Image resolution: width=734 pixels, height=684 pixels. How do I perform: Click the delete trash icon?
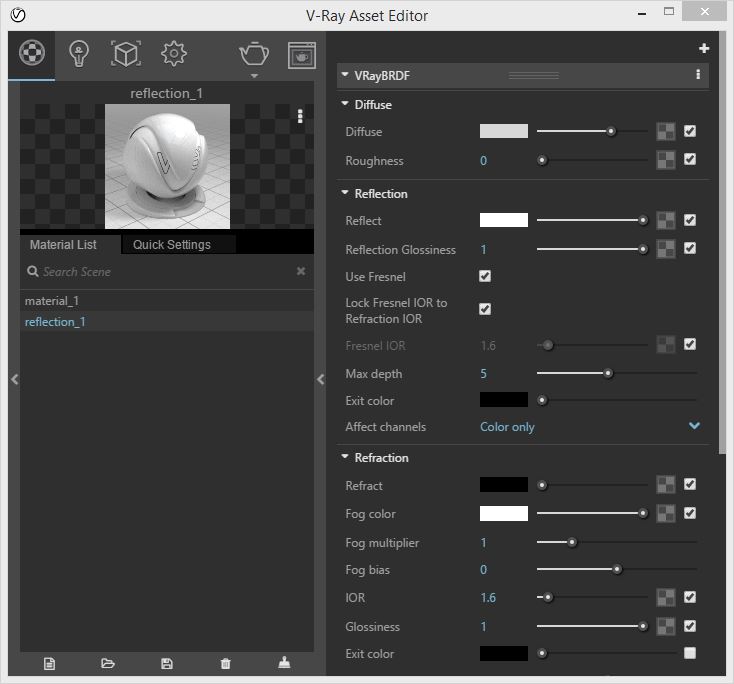(x=225, y=663)
